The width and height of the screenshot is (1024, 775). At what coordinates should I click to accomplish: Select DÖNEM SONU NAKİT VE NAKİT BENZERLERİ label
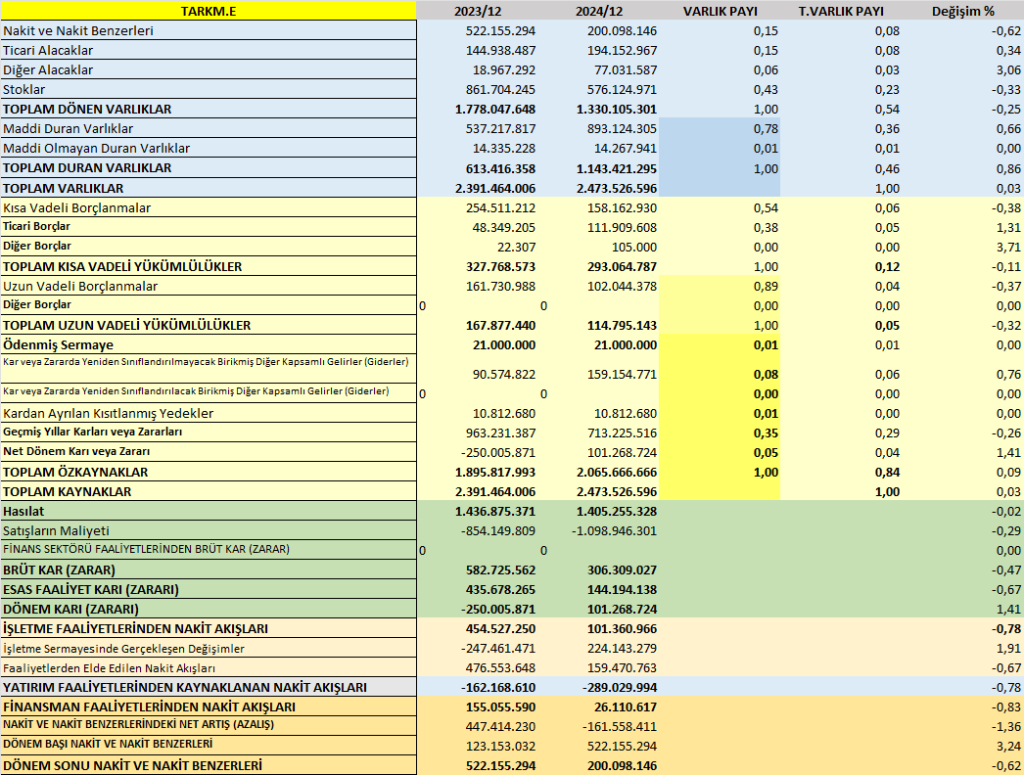(x=133, y=765)
